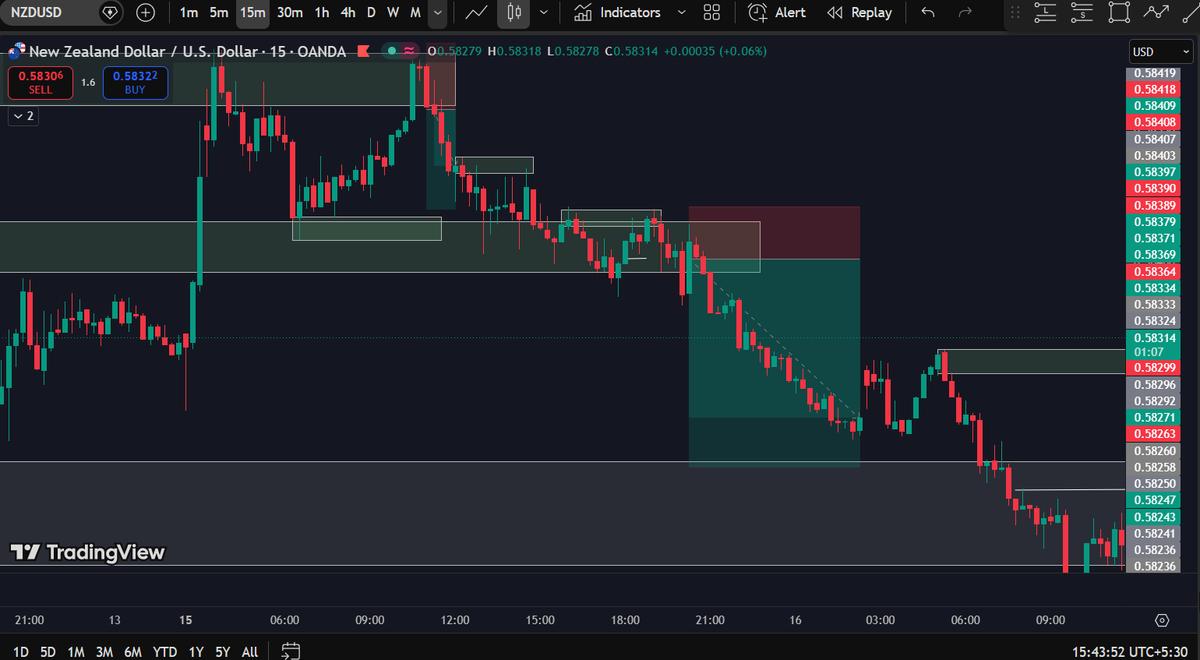
Task: Add a symbol to compare with the plus icon
Action: click(146, 13)
